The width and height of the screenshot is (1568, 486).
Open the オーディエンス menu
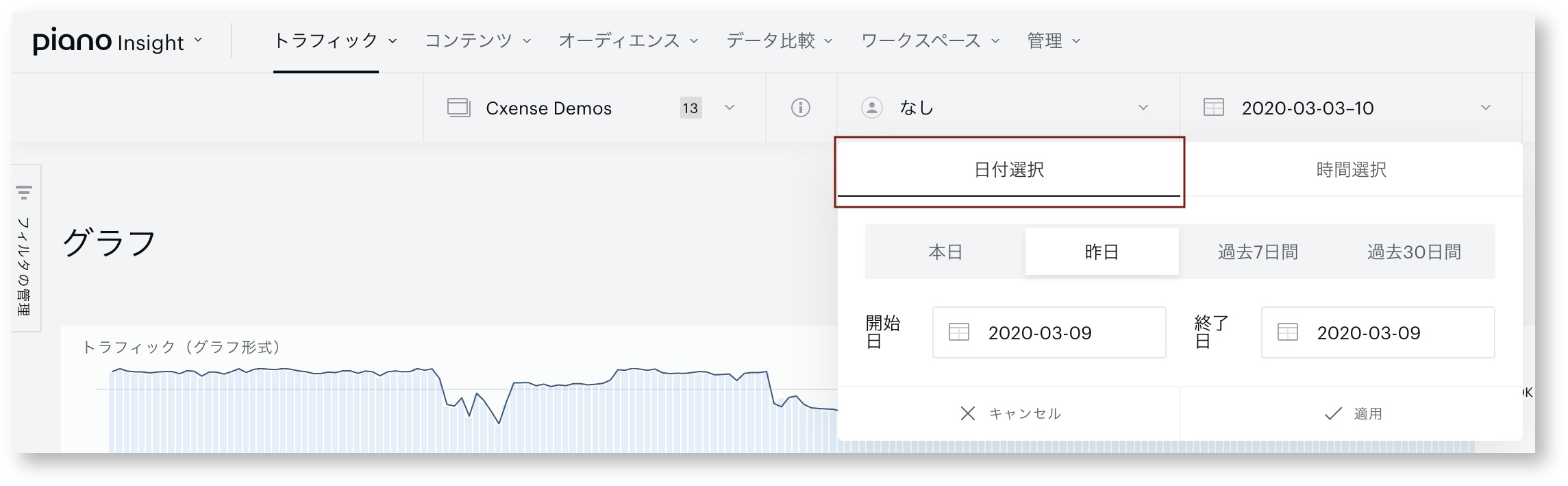click(x=628, y=40)
